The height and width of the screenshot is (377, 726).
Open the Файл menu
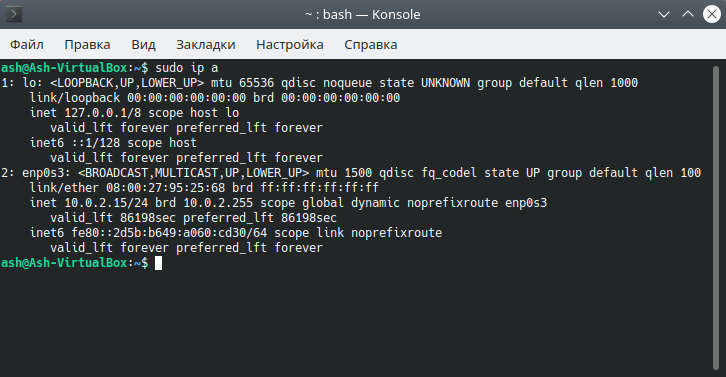pos(27,44)
